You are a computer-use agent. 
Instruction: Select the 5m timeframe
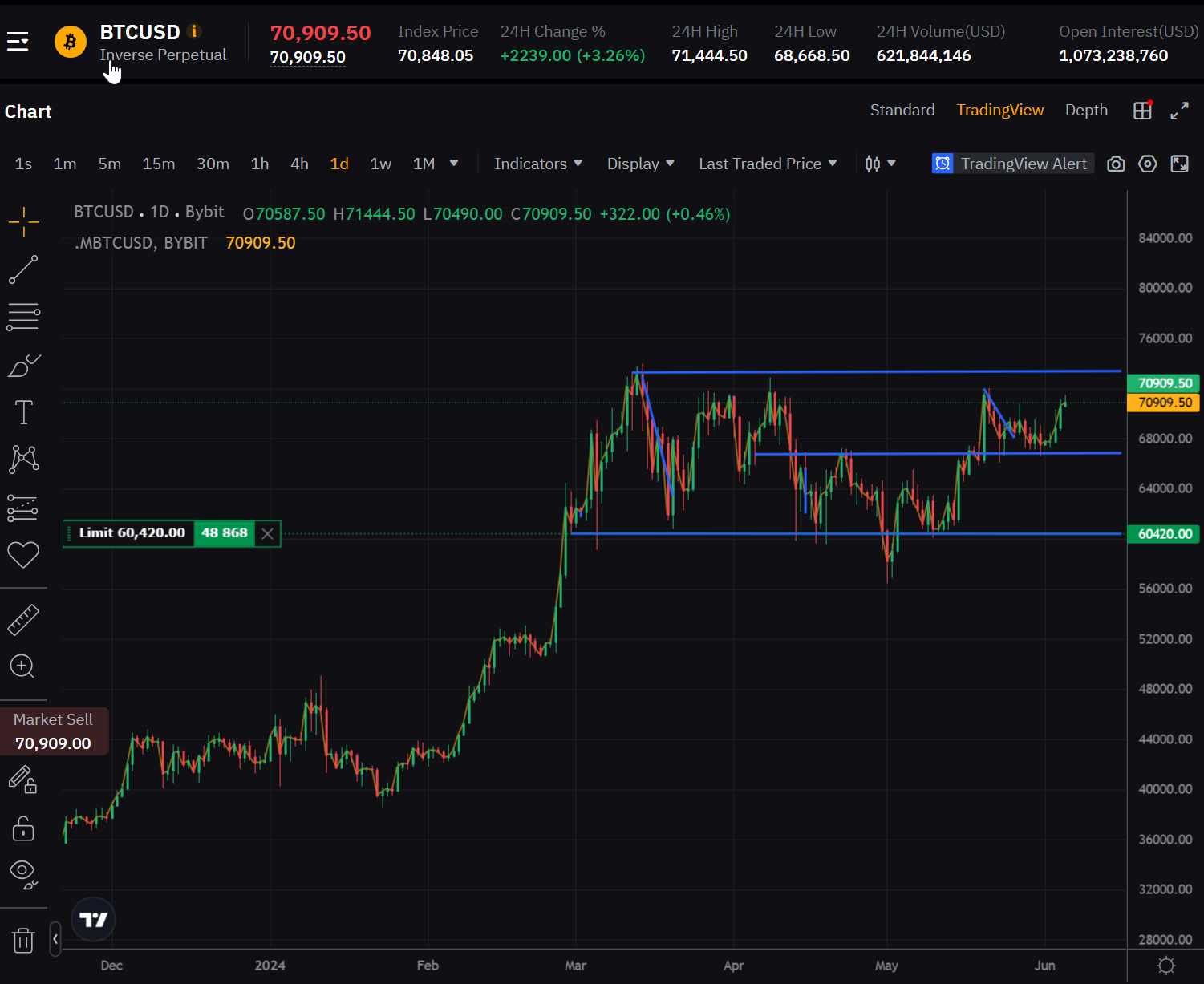coord(110,164)
